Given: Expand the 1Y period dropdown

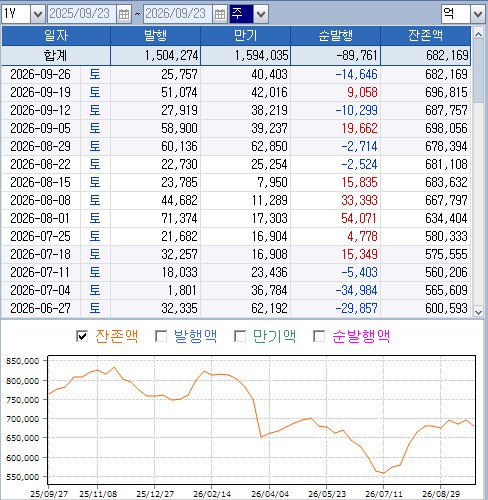Looking at the screenshot, I should (38, 14).
